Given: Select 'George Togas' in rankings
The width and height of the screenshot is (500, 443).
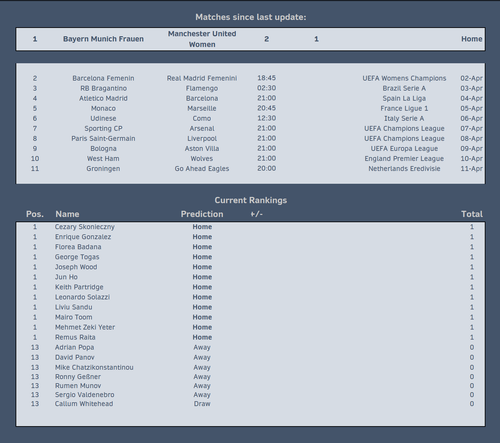Looking at the screenshot, I should point(77,257).
